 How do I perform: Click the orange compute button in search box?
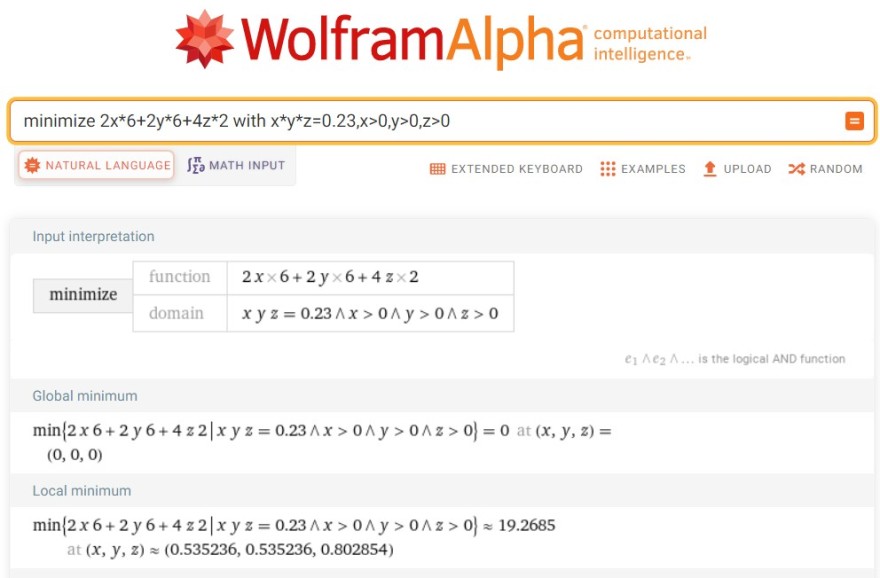[x=854, y=121]
